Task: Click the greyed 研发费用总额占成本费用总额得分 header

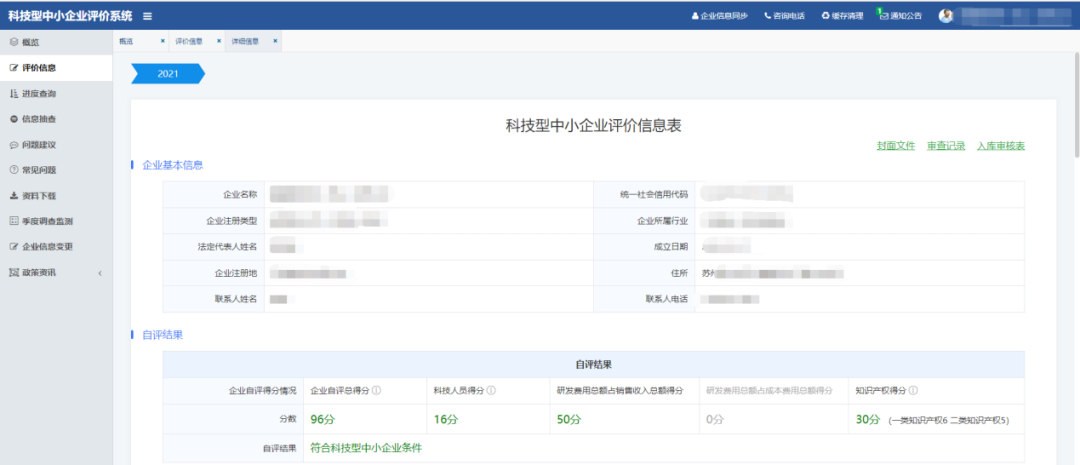Action: 769,391
